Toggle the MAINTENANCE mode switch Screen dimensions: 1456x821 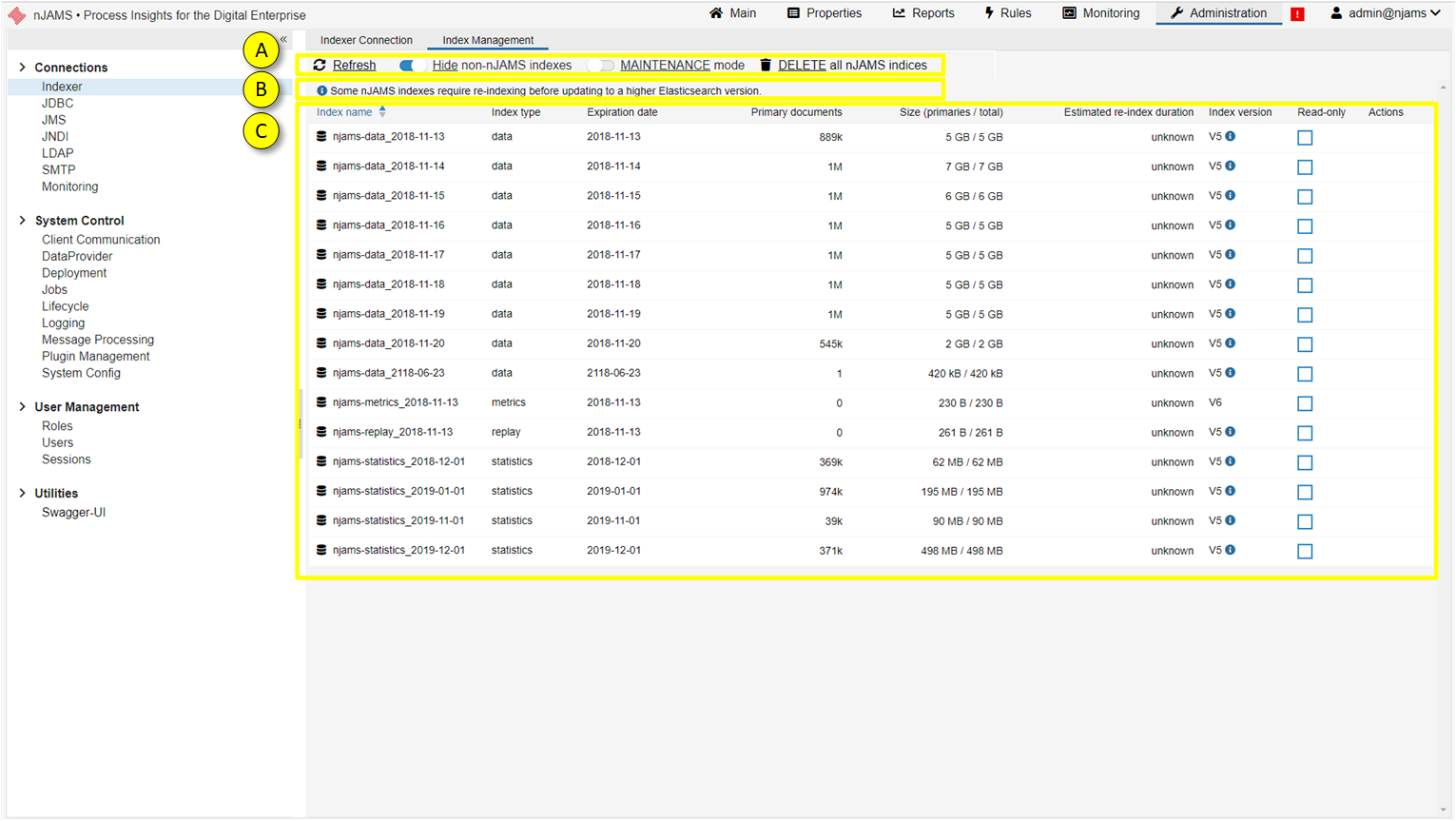600,65
